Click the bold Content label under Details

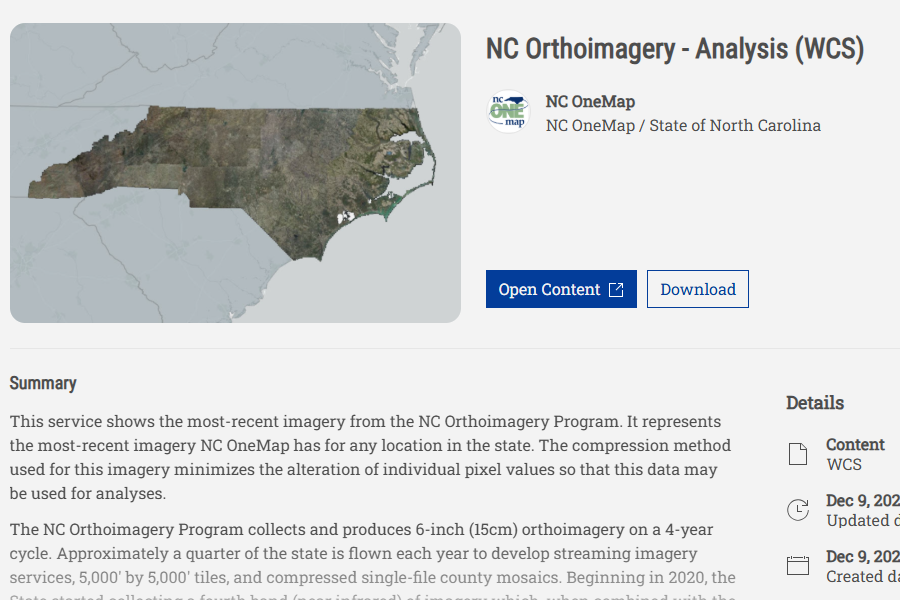pos(855,444)
